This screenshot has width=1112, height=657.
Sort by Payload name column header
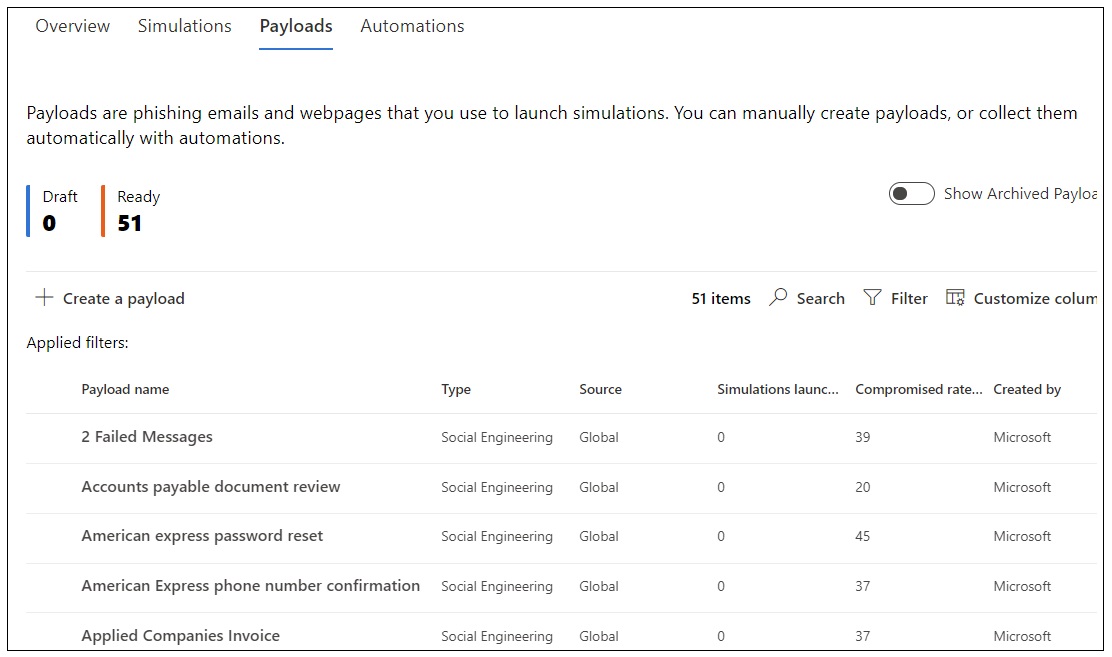[x=125, y=390]
